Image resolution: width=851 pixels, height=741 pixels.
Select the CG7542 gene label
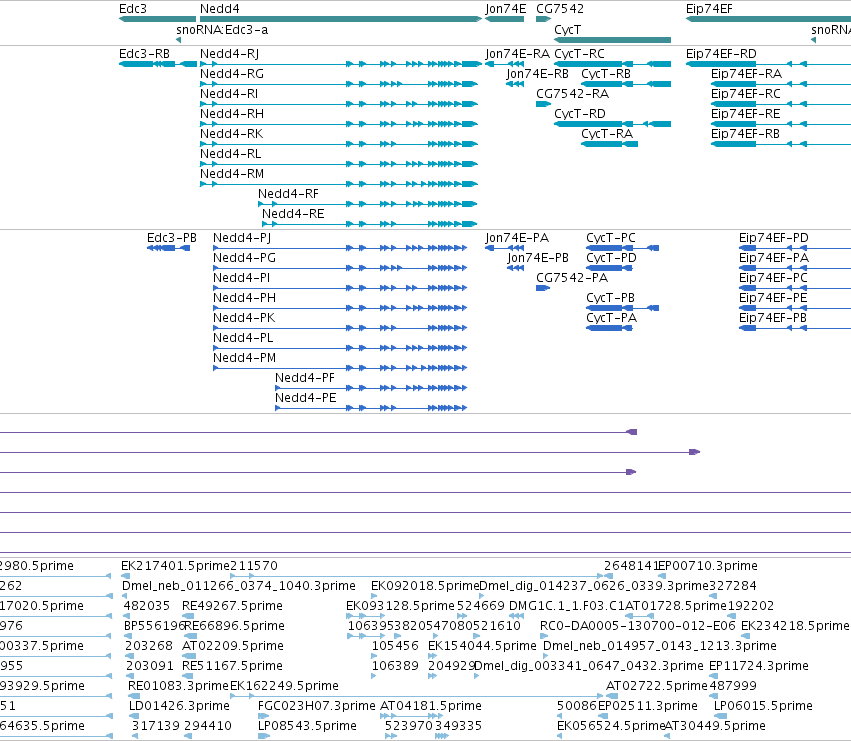click(560, 9)
